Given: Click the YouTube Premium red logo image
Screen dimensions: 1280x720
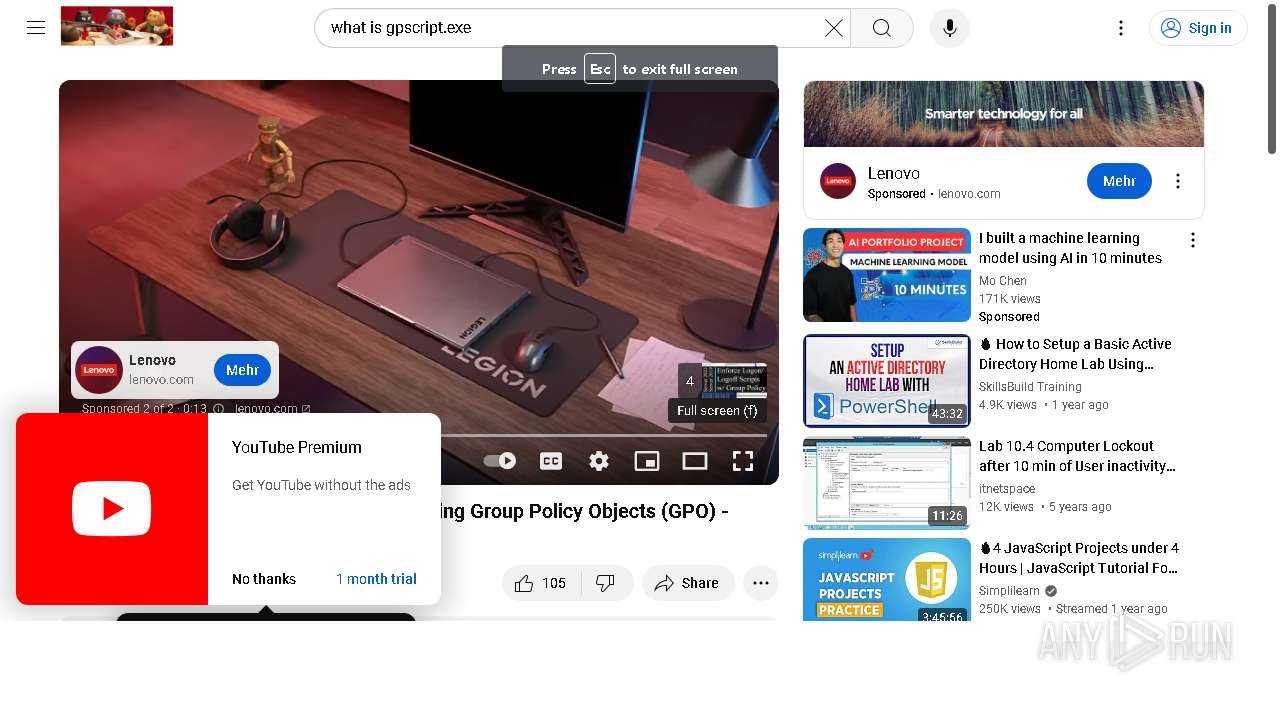Looking at the screenshot, I should tap(112, 509).
